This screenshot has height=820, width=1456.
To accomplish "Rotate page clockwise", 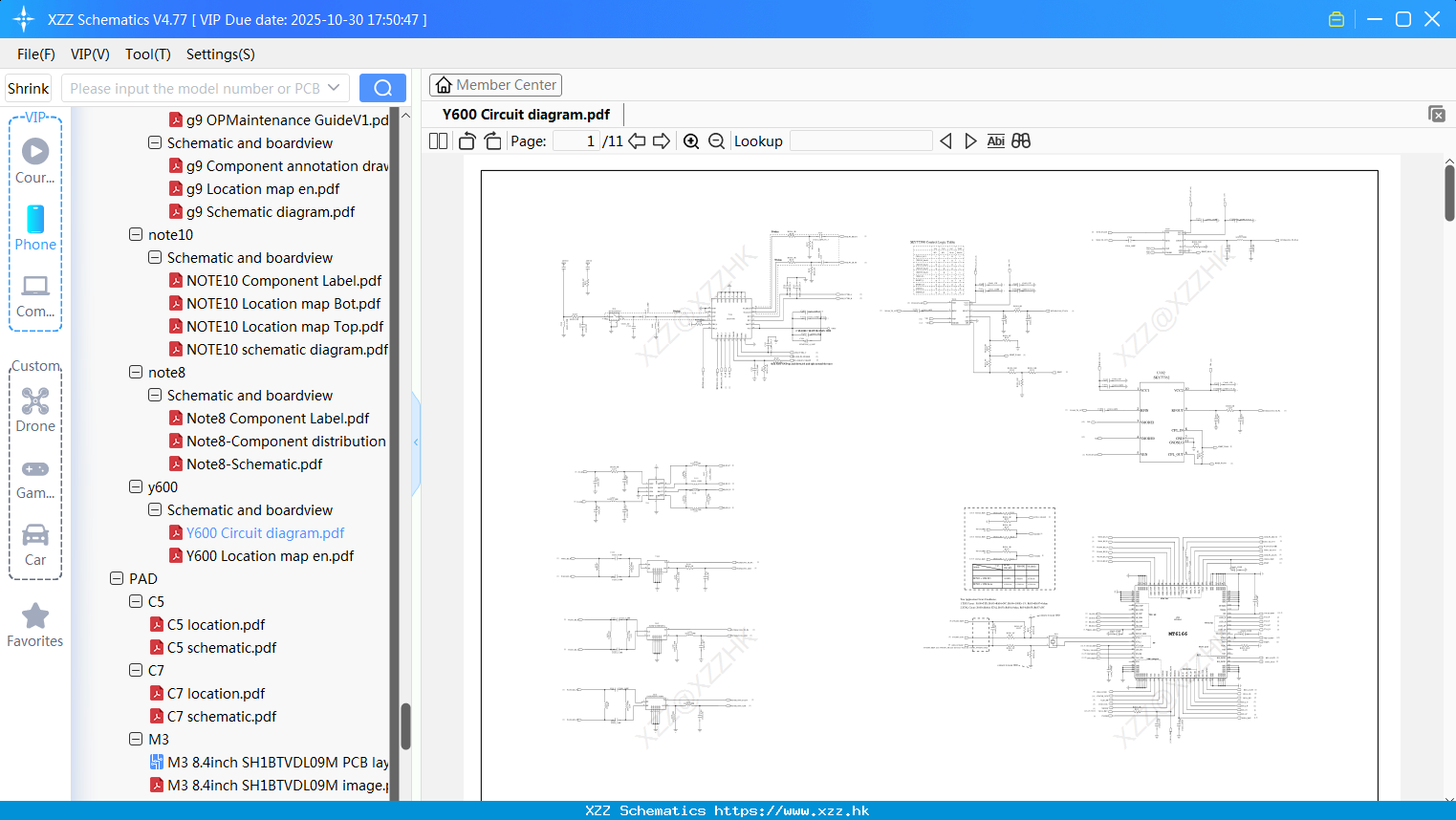I will pos(492,140).
